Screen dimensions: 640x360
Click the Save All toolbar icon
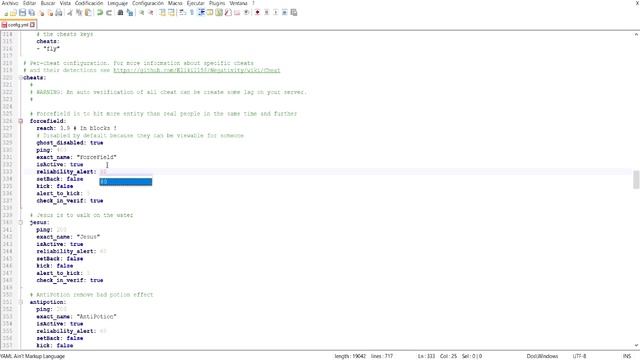(31, 13)
